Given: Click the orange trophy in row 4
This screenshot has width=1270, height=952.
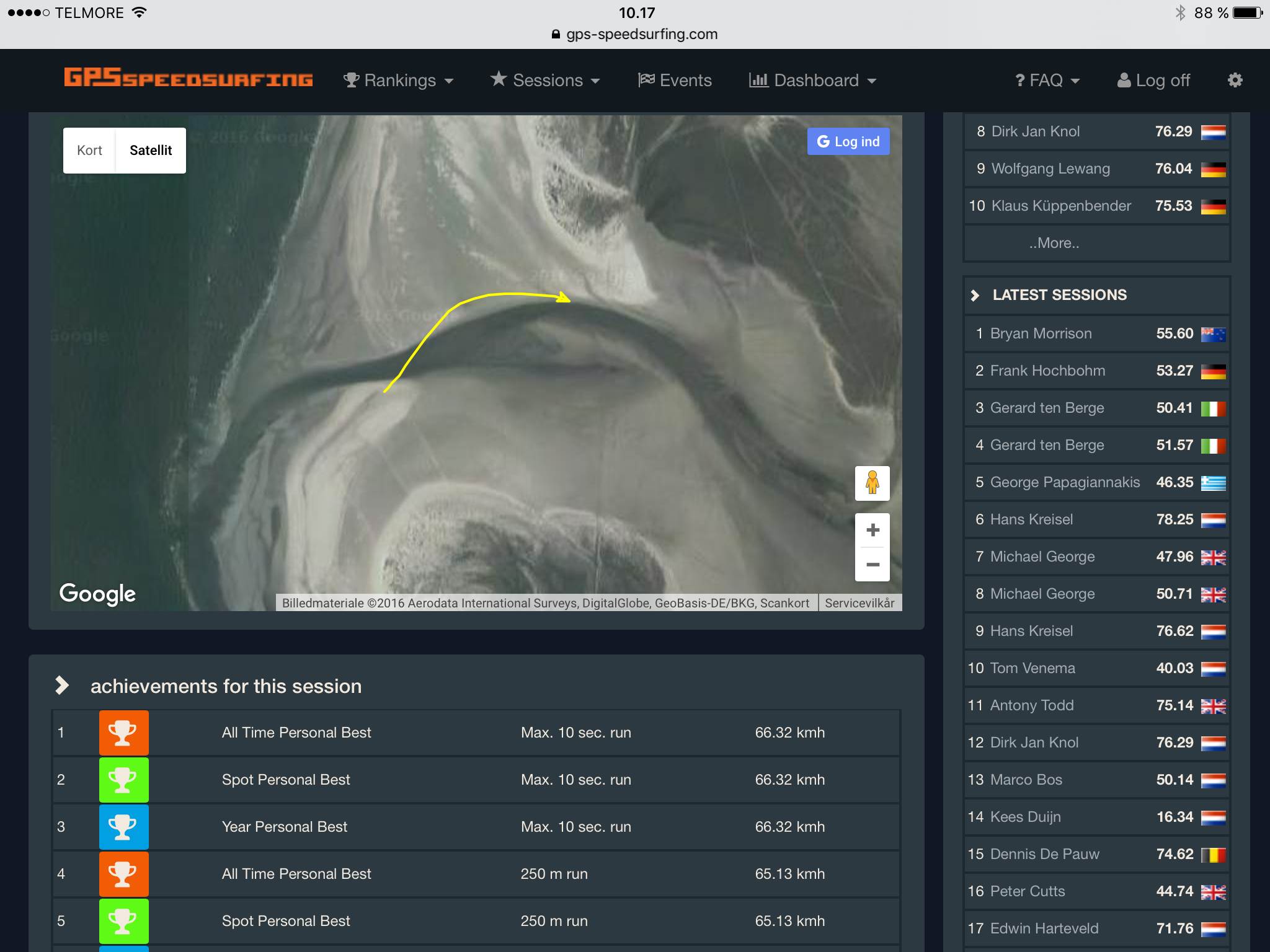Looking at the screenshot, I should click(x=123, y=873).
